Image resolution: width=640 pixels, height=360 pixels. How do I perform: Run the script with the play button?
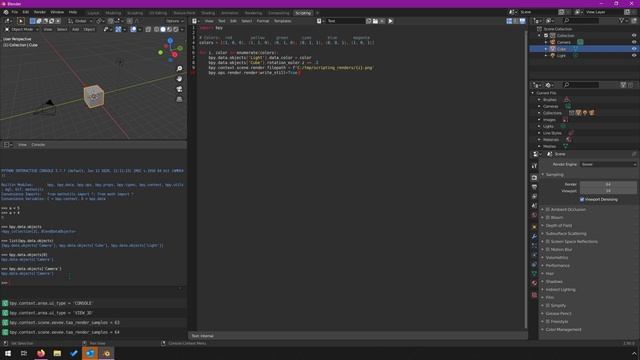(x=390, y=21)
